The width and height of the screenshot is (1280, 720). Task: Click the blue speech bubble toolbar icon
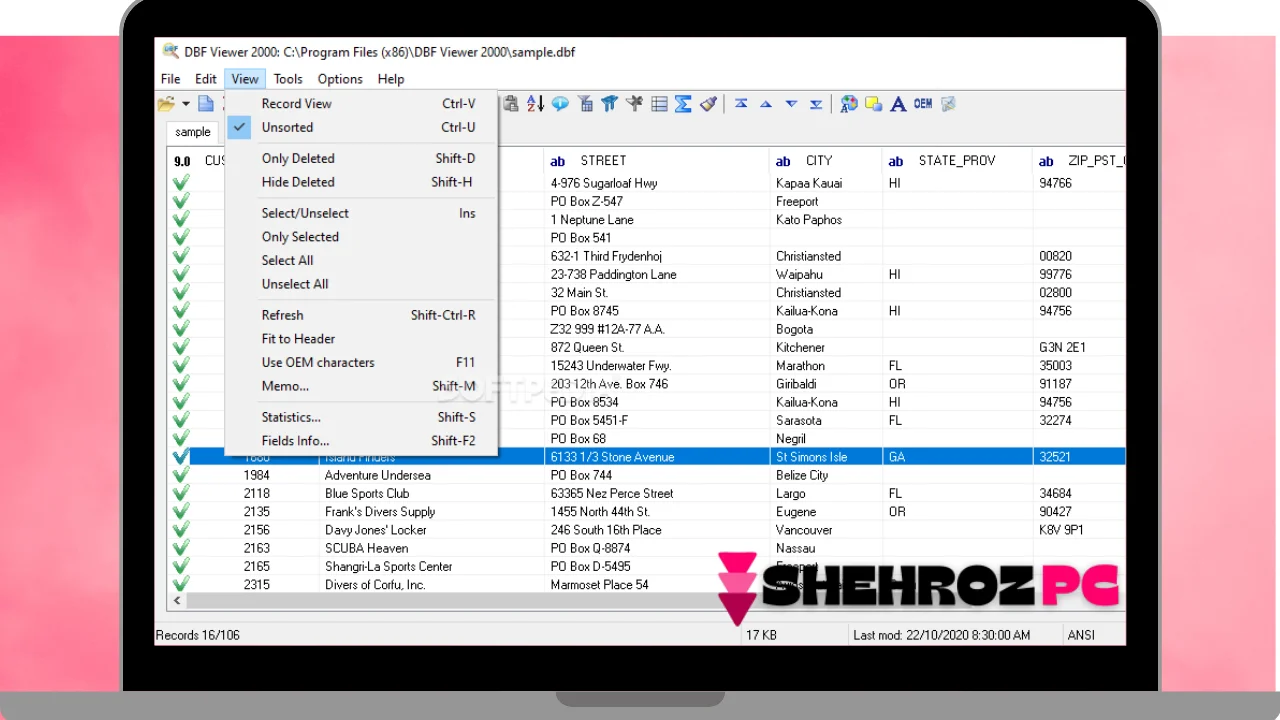(x=560, y=103)
